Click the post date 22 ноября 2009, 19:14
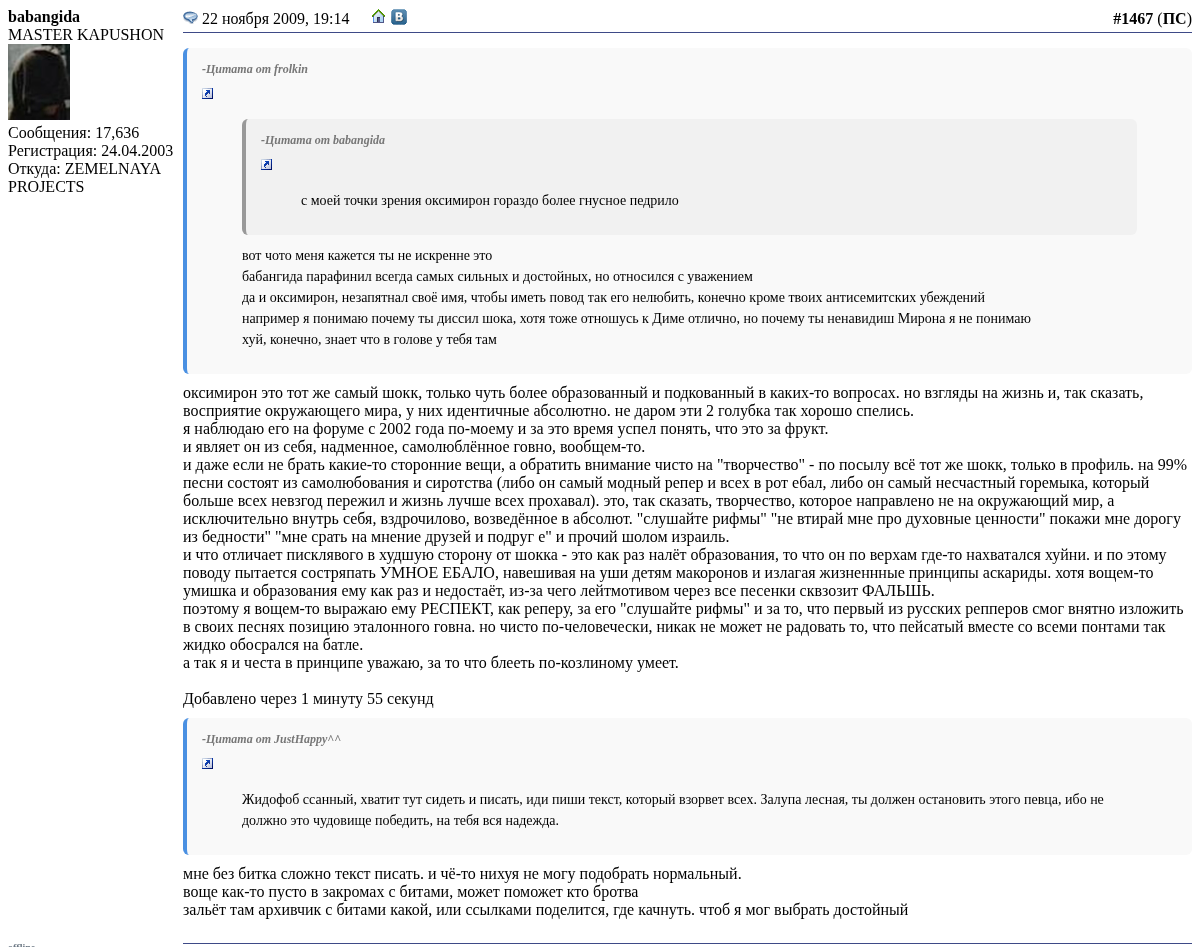The image size is (1200, 947). coord(275,19)
